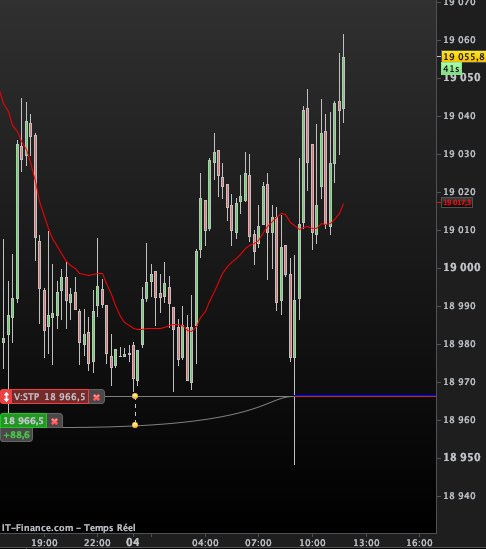Select the V:STP 18 966,5 order label

(49, 397)
